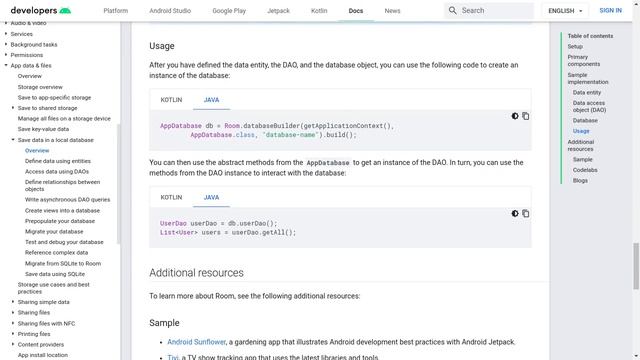Viewport: 640px width, 360px height.
Task: Copy the userDao code sample
Action: (526, 213)
